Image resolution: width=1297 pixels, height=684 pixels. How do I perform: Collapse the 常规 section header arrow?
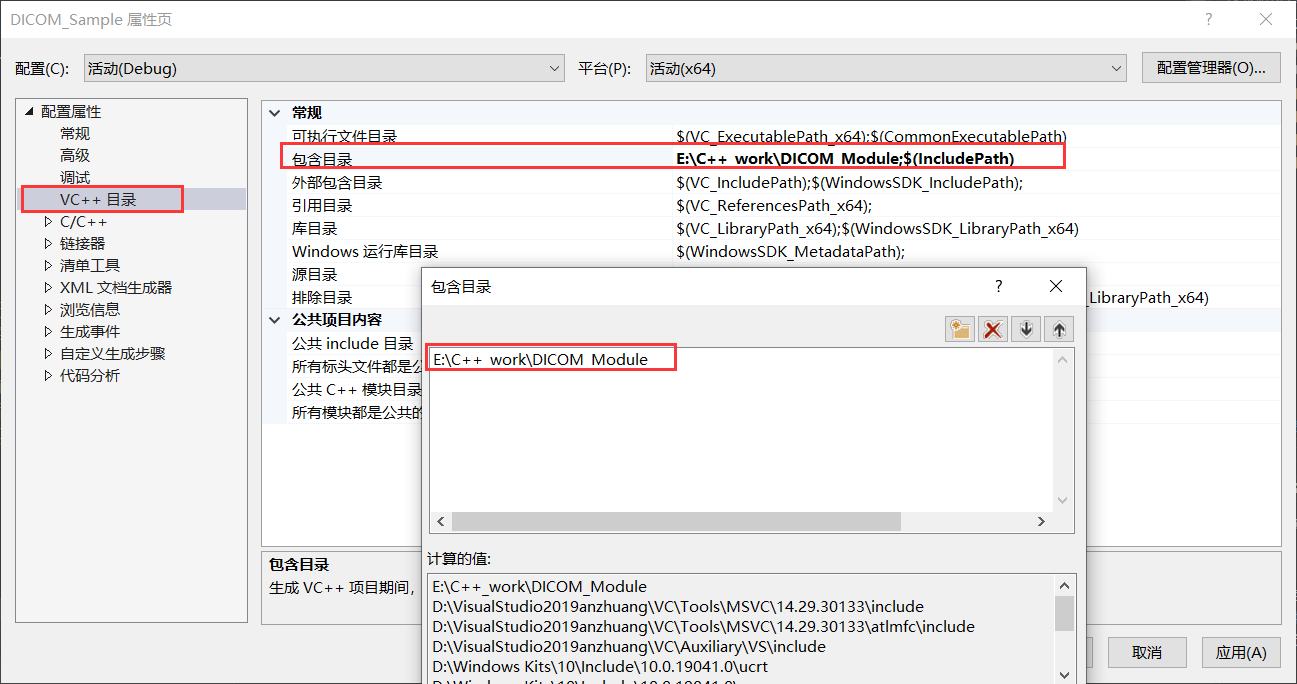coord(274,112)
